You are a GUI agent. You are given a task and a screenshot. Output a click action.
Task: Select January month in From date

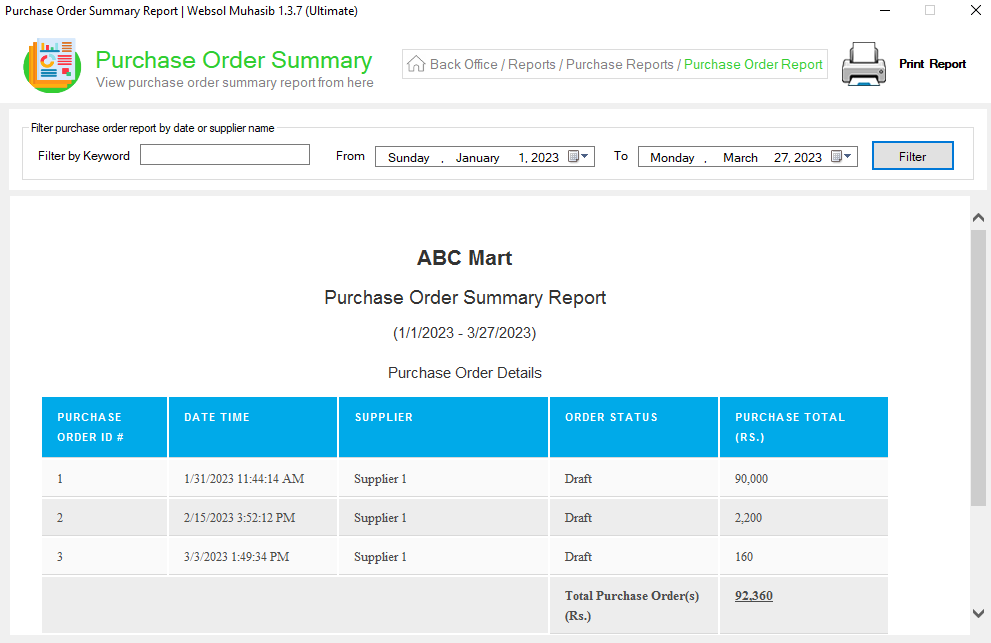(477, 157)
